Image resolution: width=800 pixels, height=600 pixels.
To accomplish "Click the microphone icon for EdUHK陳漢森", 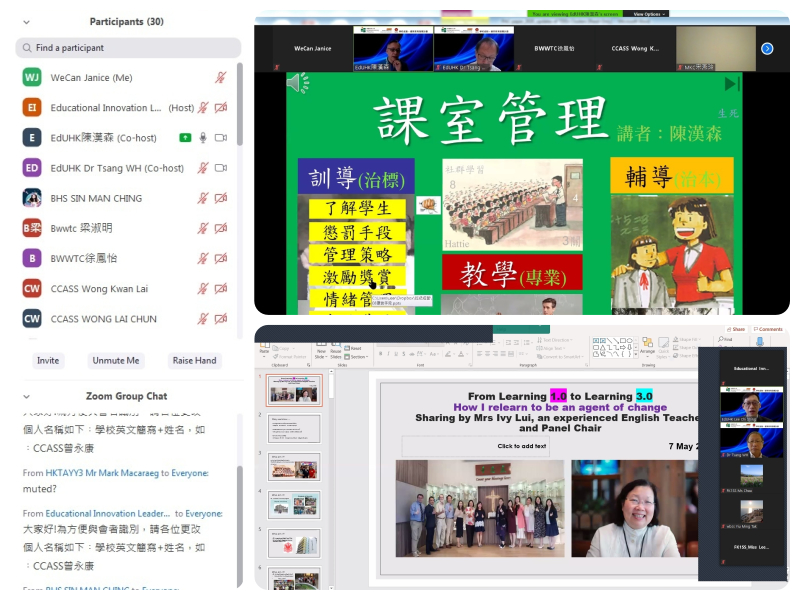I will pyautogui.click(x=203, y=138).
